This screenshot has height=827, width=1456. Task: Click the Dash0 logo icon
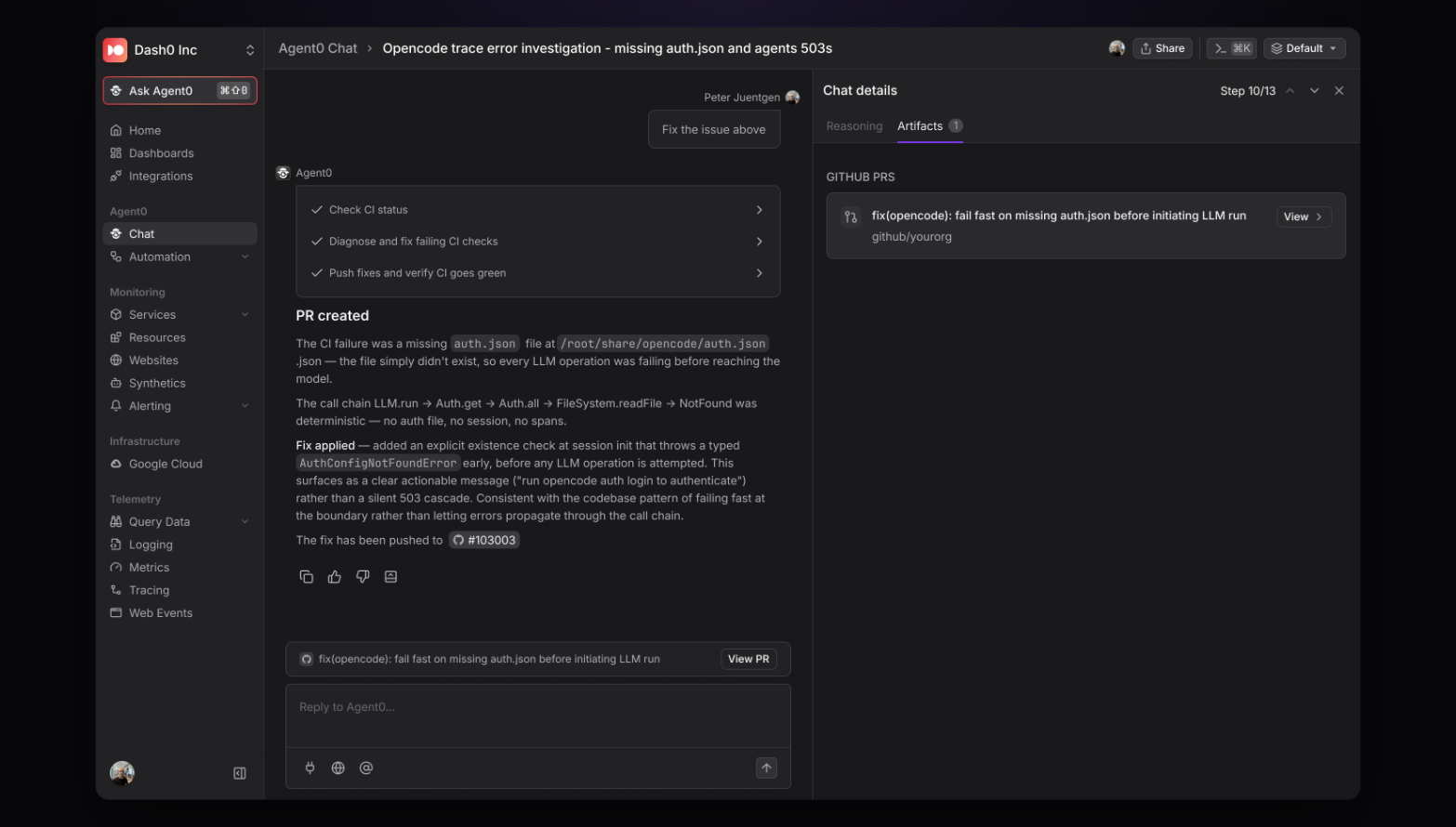pos(115,50)
